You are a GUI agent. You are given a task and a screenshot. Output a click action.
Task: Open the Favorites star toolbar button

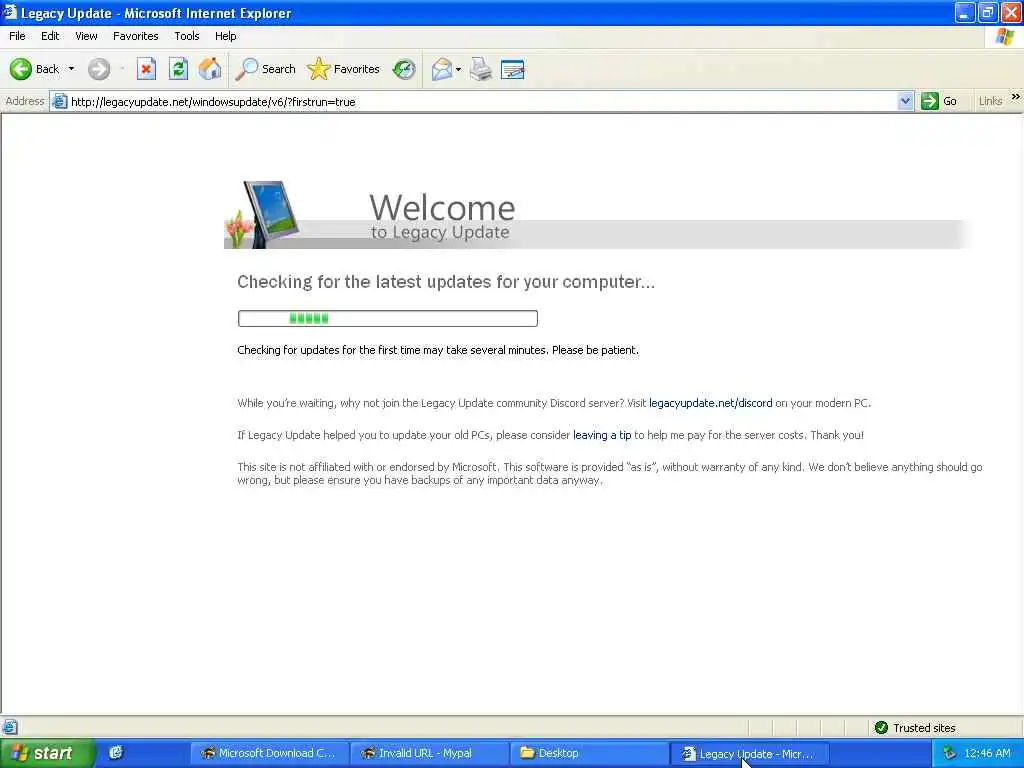[344, 69]
